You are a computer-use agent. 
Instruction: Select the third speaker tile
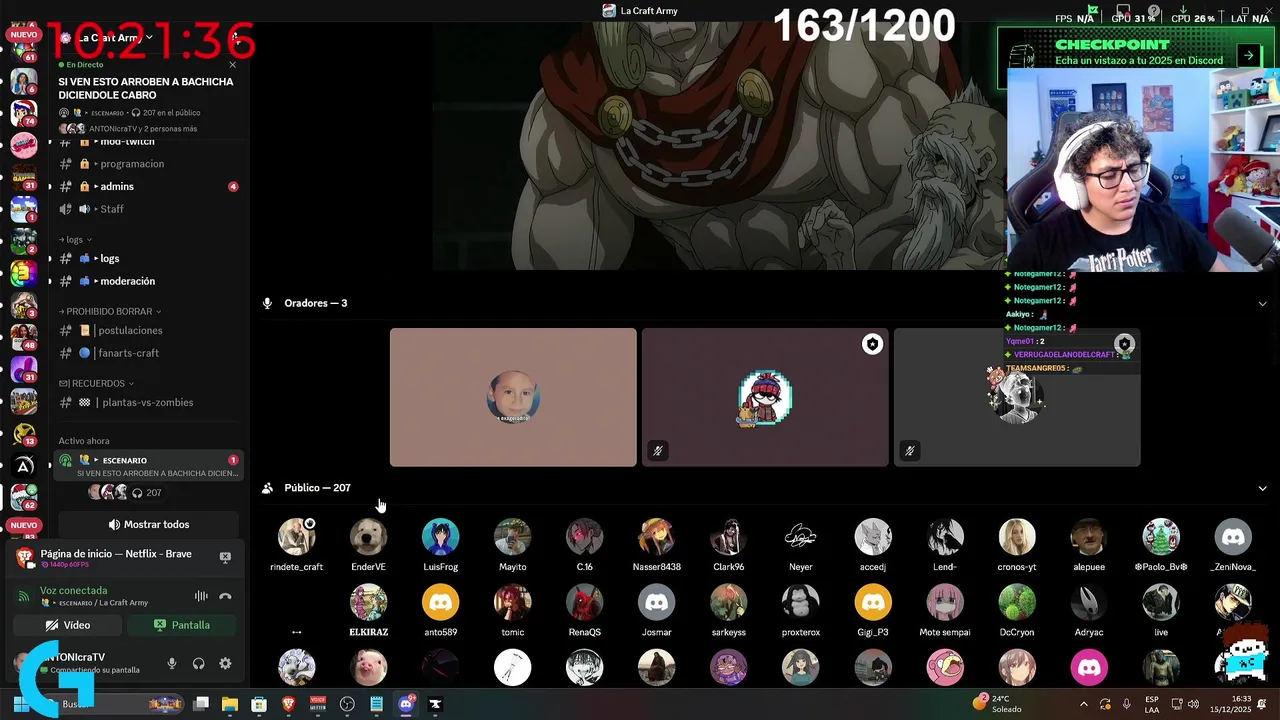coord(1017,397)
